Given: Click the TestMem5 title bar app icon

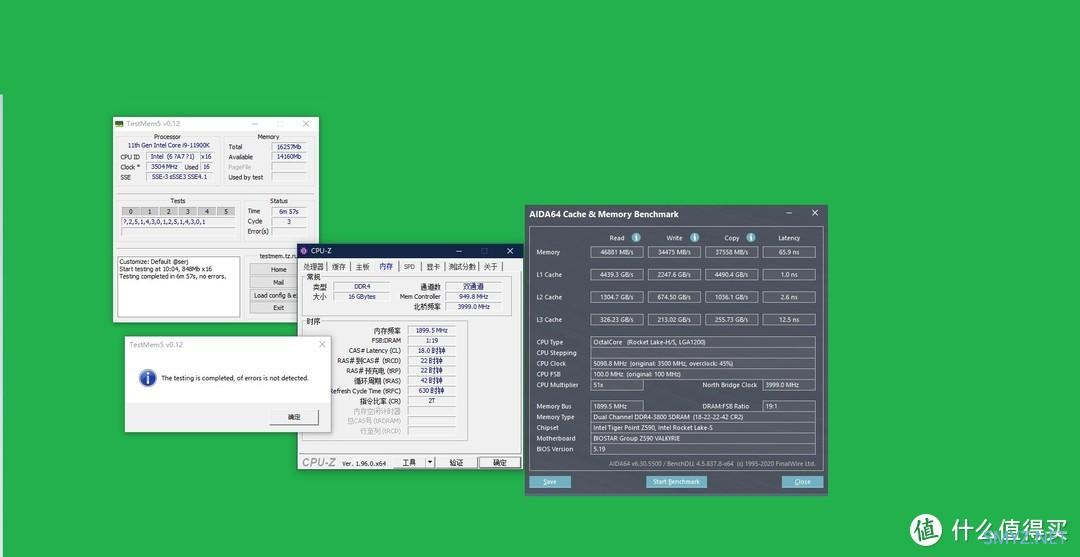Looking at the screenshot, I should tap(119, 124).
